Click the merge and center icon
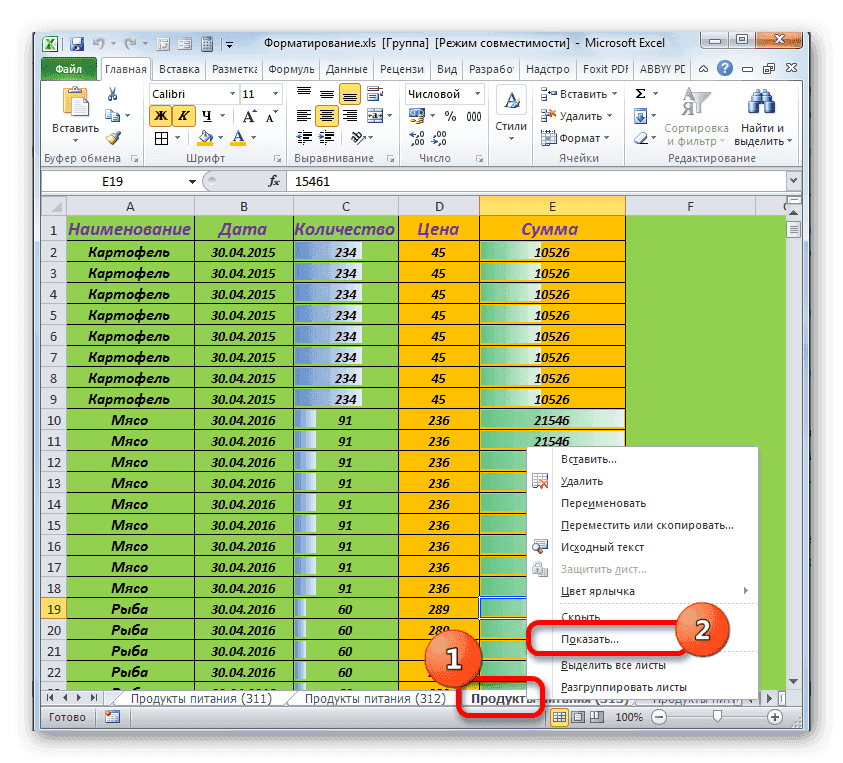This screenshot has height=763, width=843. [374, 117]
